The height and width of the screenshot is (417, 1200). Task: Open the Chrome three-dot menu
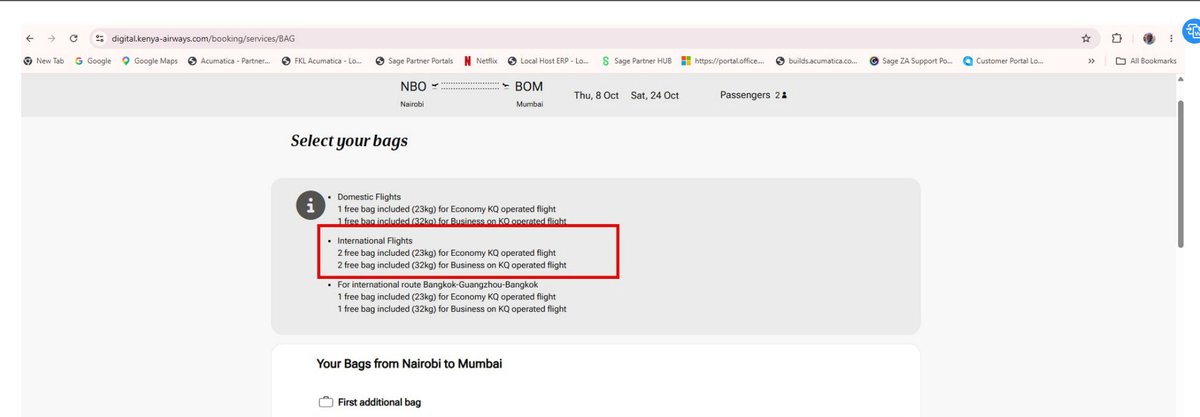coord(1171,38)
